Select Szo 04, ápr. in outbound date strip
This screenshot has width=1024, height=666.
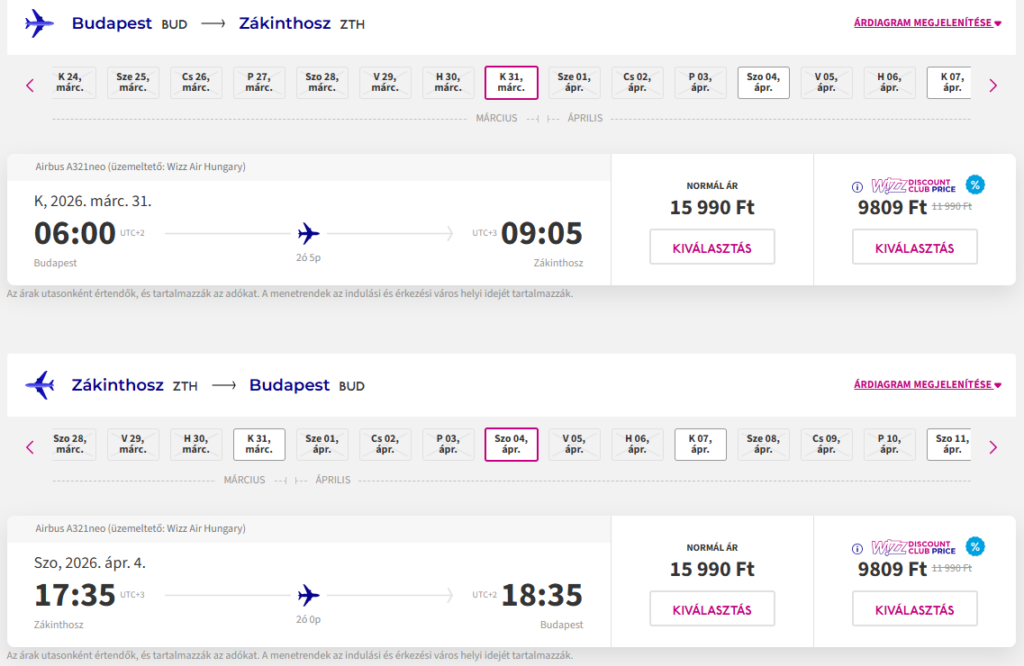click(763, 82)
